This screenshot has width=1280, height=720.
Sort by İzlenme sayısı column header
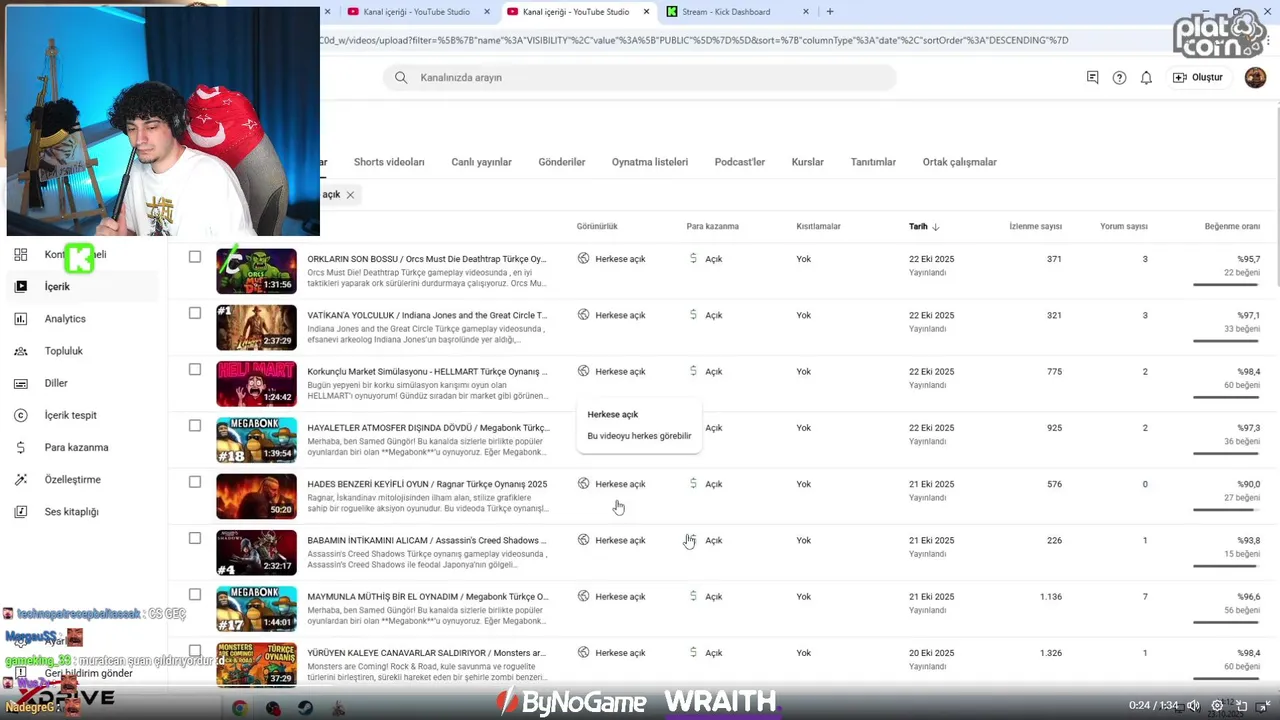point(1036,227)
